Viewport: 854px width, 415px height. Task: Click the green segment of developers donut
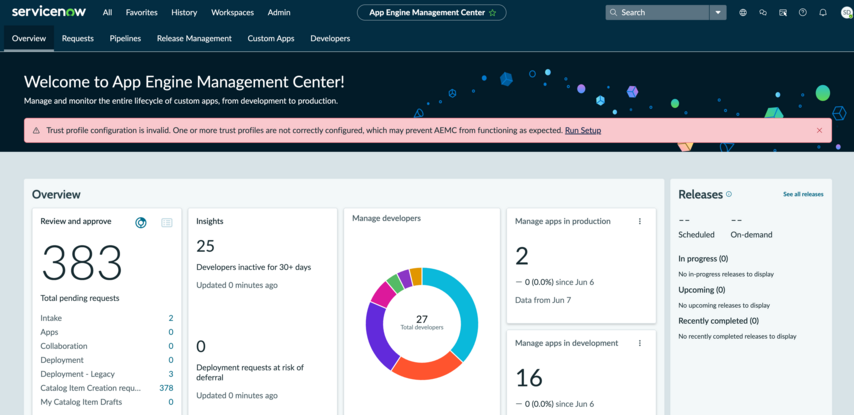[395, 283]
